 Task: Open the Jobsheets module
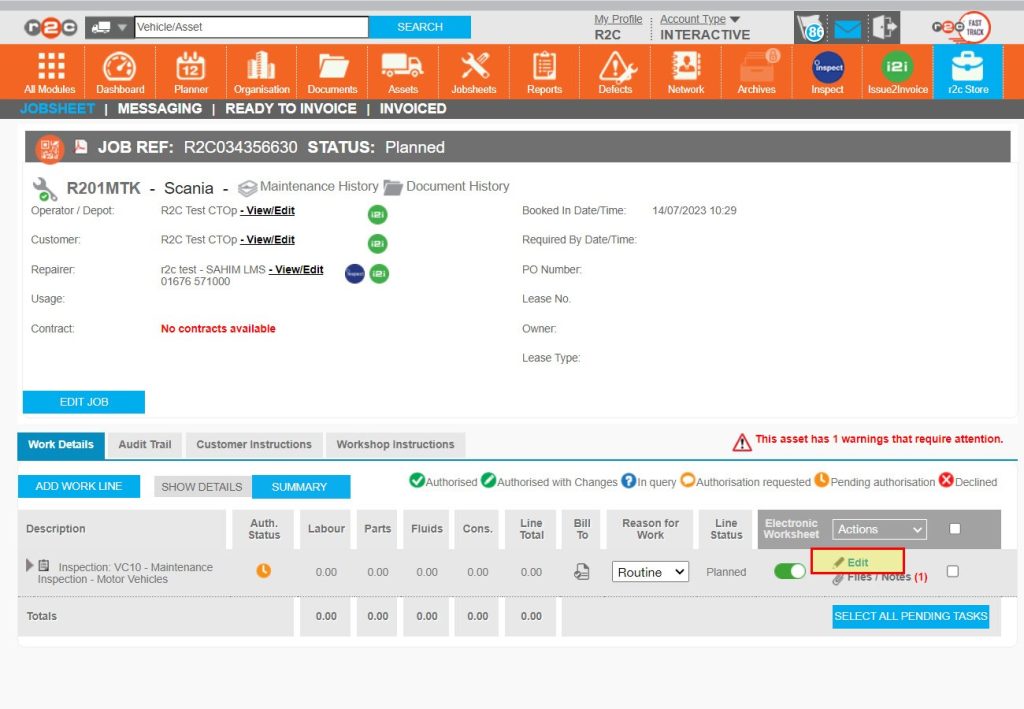(x=473, y=70)
